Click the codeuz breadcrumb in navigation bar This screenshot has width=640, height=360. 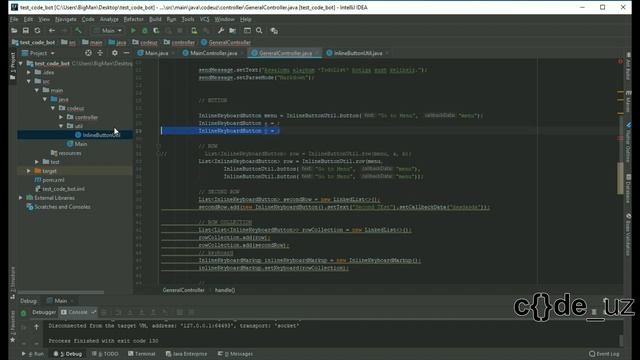tap(145, 42)
